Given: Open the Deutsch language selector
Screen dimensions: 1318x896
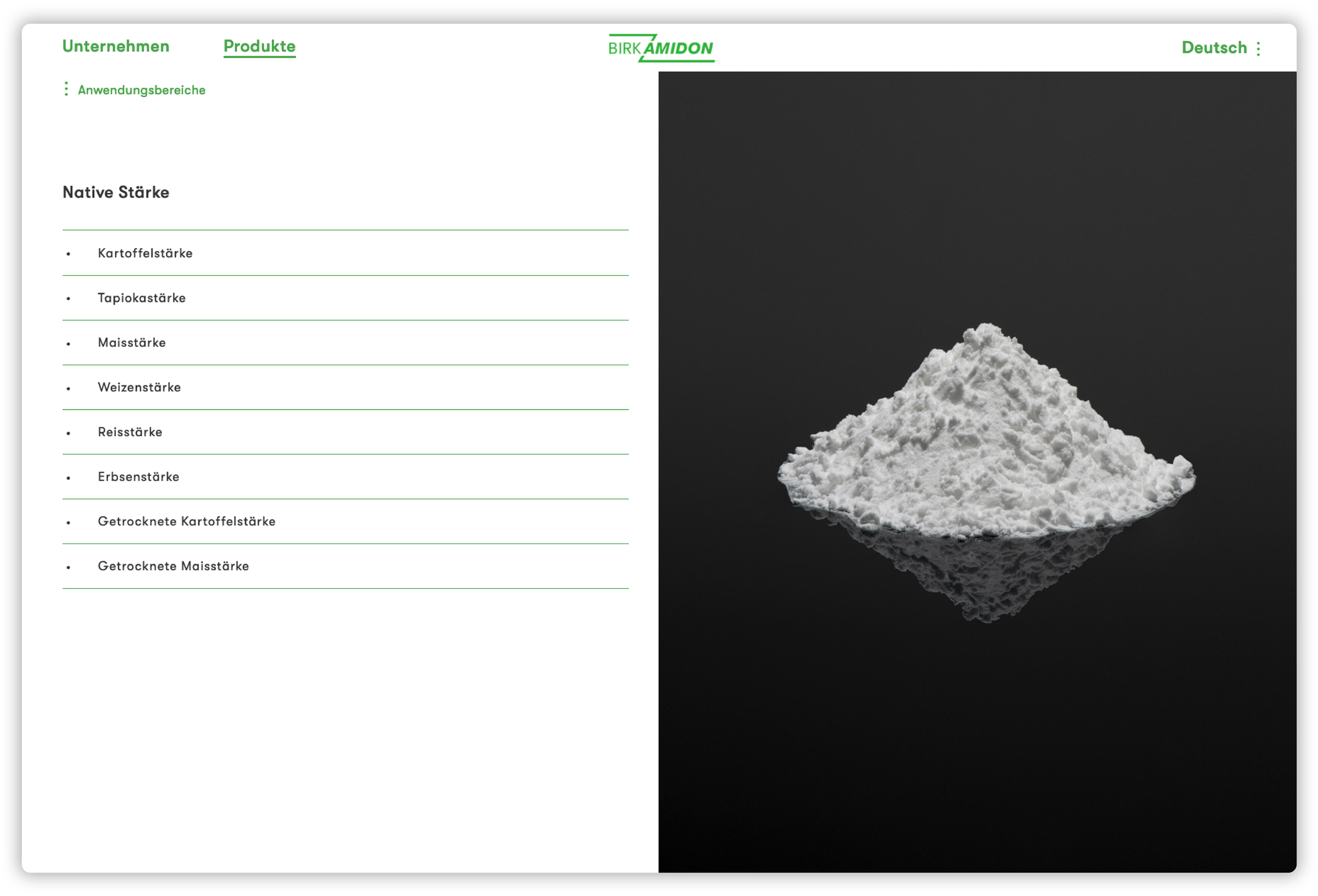Looking at the screenshot, I should coord(1214,48).
